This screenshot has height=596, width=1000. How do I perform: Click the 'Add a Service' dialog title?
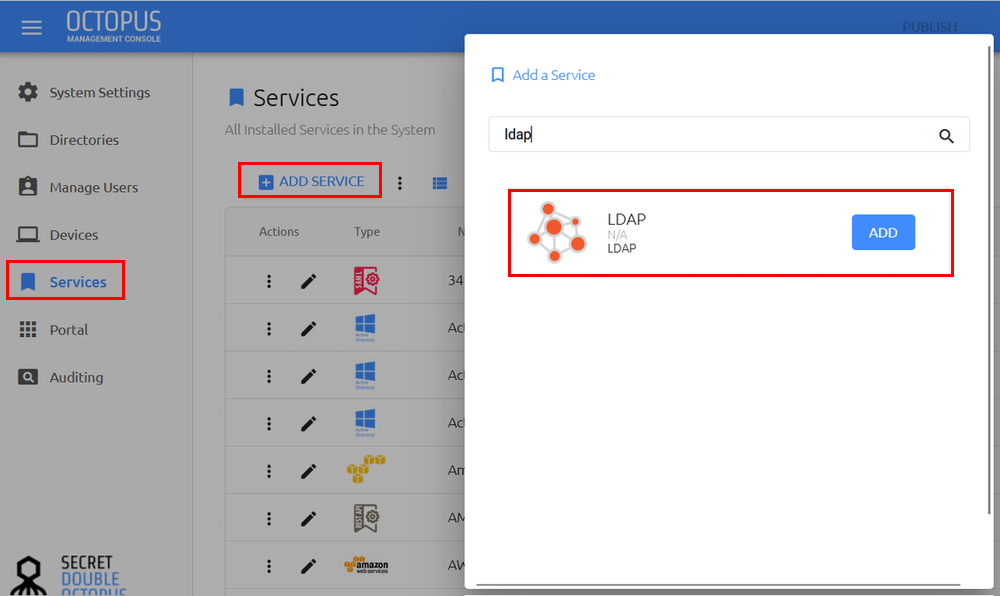tap(554, 75)
